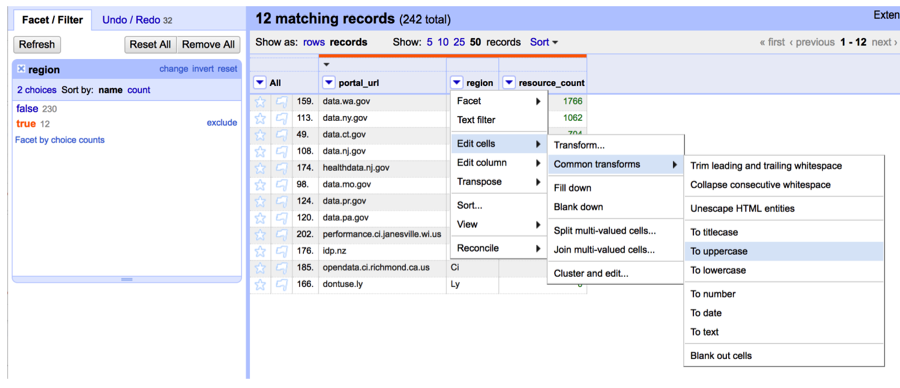
Task: Show 25 records per page
Action: coord(459,42)
